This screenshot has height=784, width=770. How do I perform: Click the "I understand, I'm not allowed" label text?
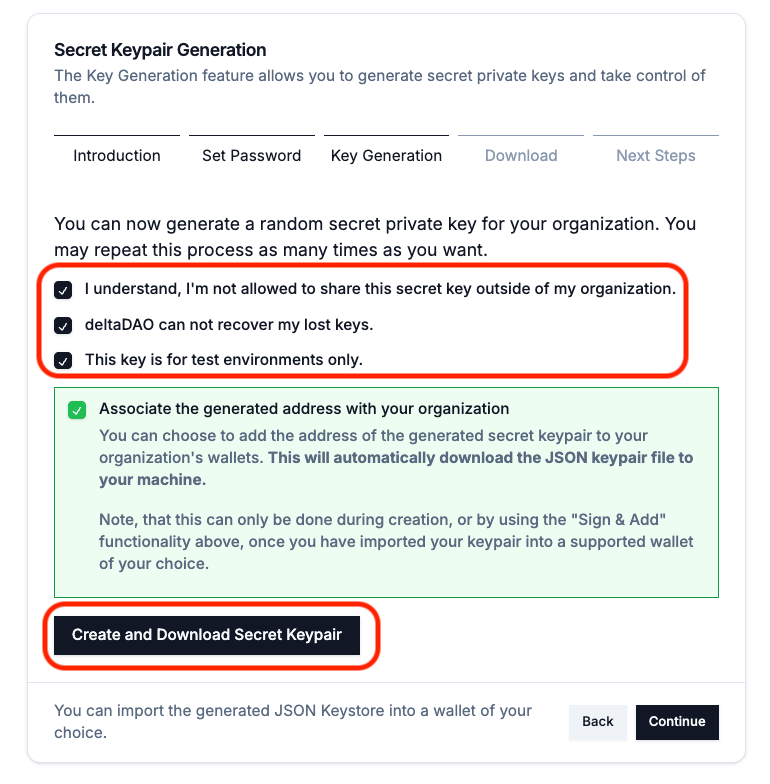click(x=380, y=289)
